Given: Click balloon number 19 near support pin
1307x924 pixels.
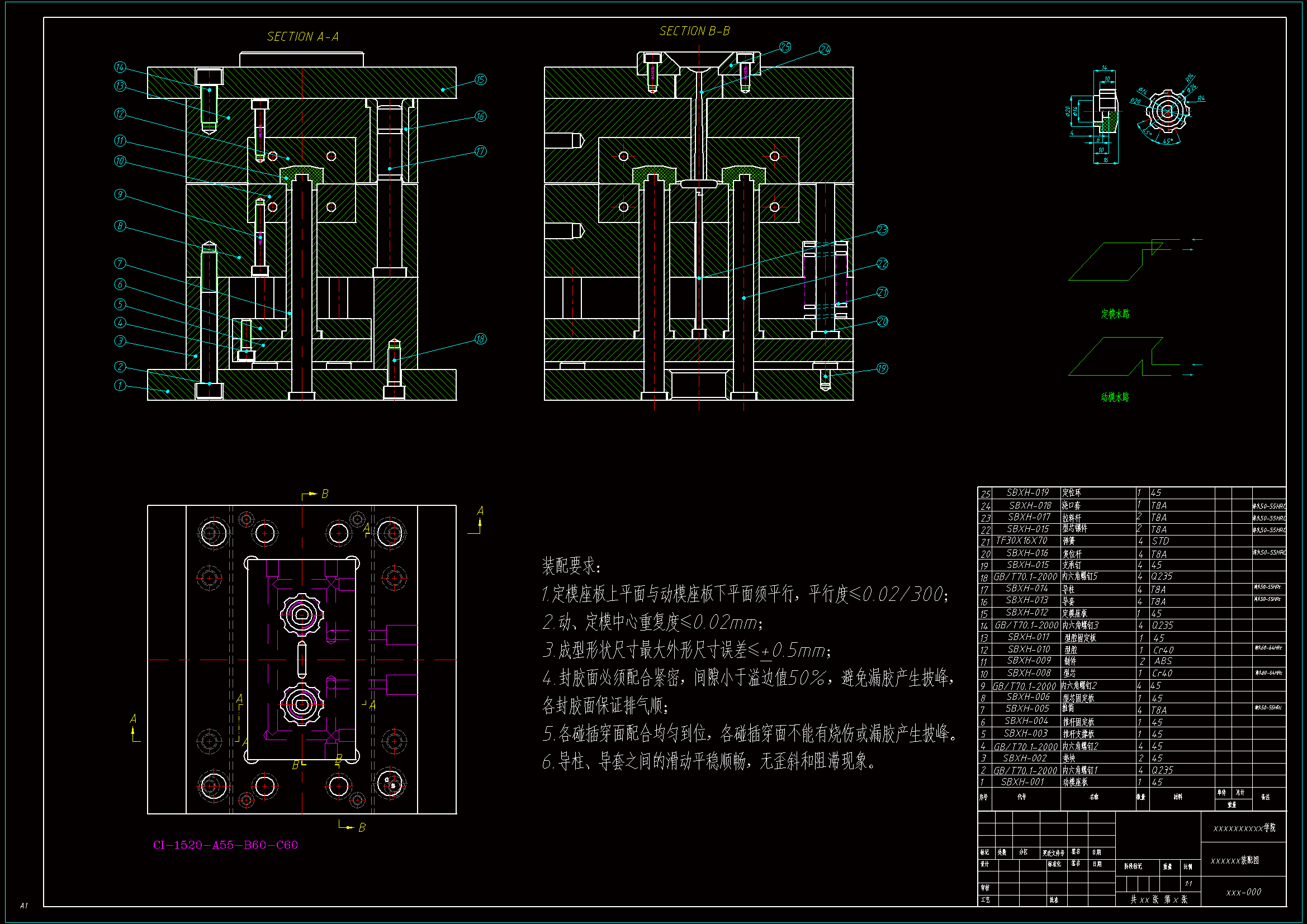Looking at the screenshot, I should [882, 368].
